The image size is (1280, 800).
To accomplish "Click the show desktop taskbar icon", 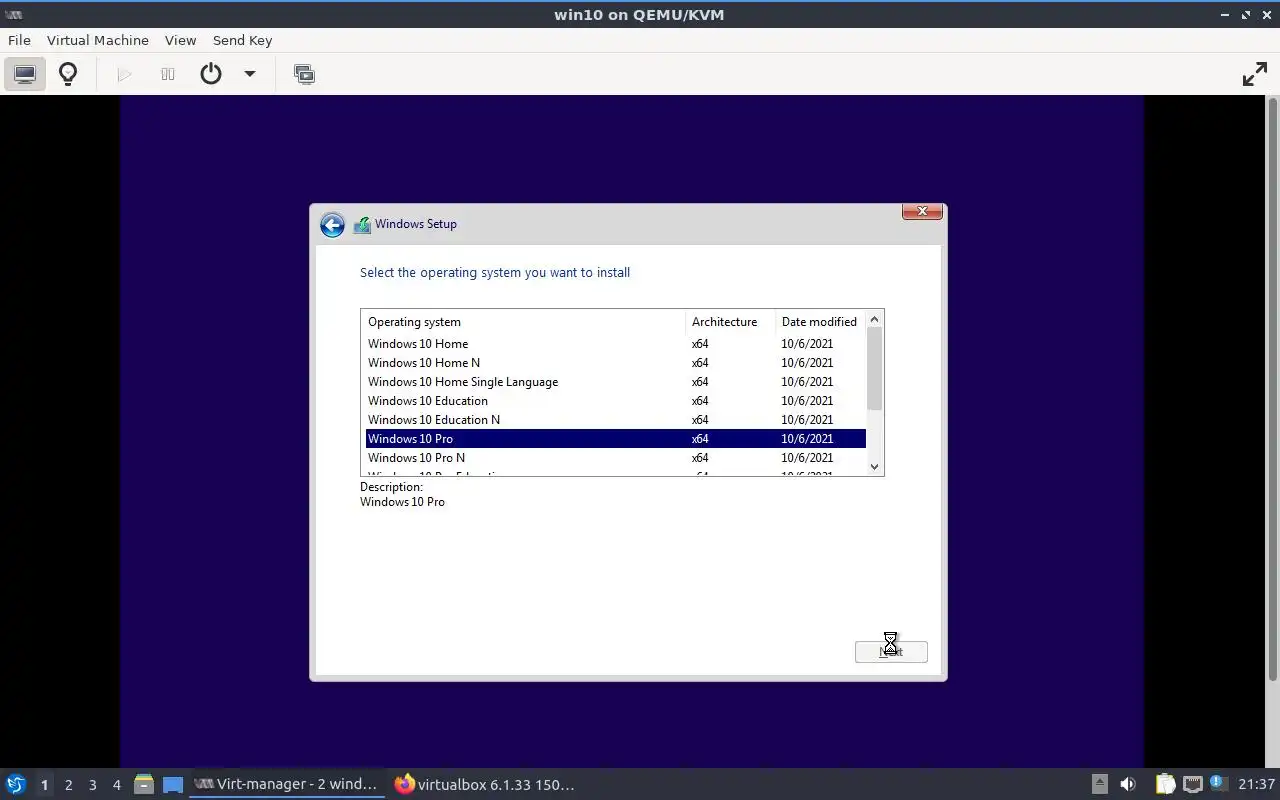I will (173, 785).
